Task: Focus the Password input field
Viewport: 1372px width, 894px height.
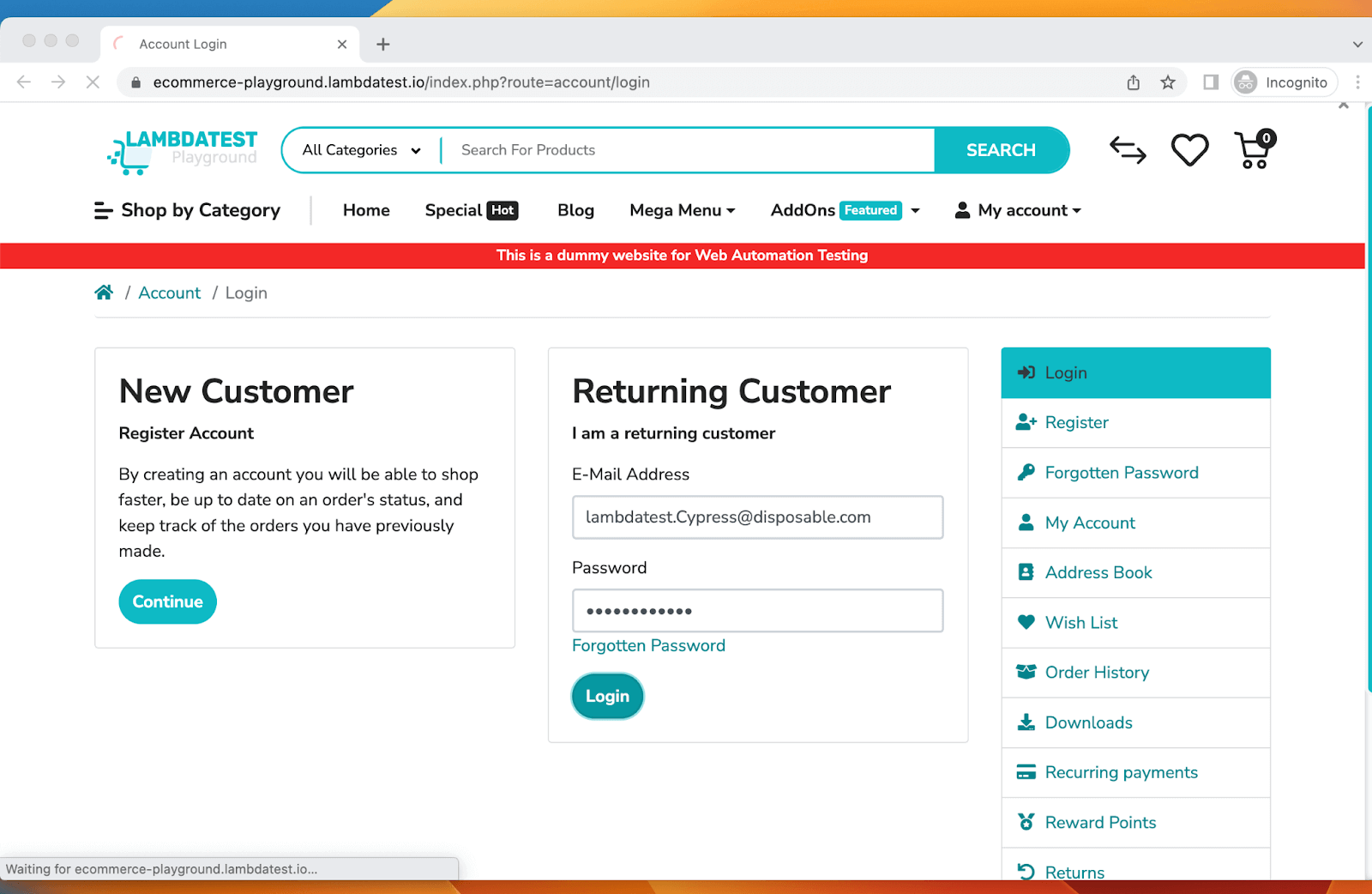Action: (x=757, y=611)
